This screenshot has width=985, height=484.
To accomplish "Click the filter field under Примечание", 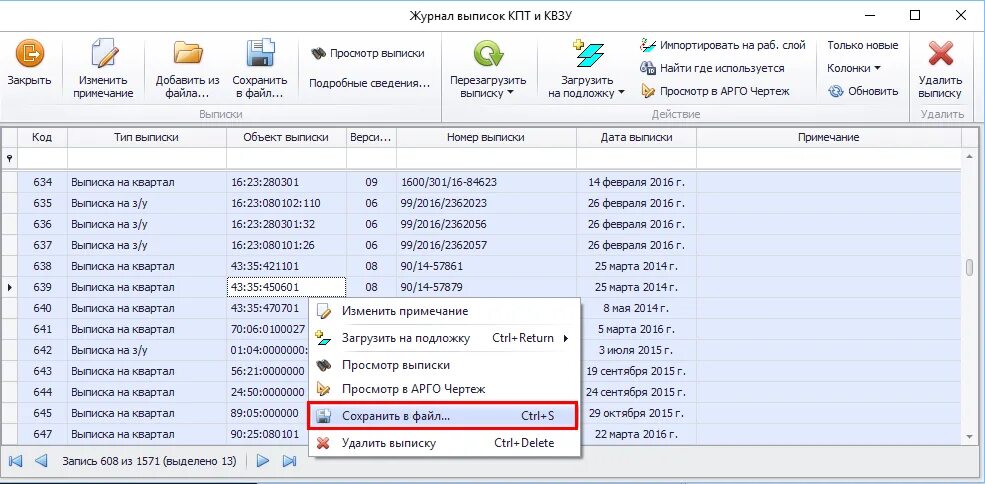I will pyautogui.click(x=829, y=159).
